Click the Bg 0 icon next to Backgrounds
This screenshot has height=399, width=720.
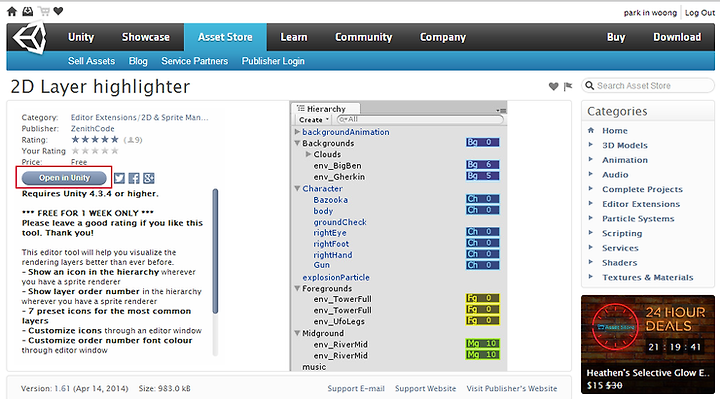point(483,142)
